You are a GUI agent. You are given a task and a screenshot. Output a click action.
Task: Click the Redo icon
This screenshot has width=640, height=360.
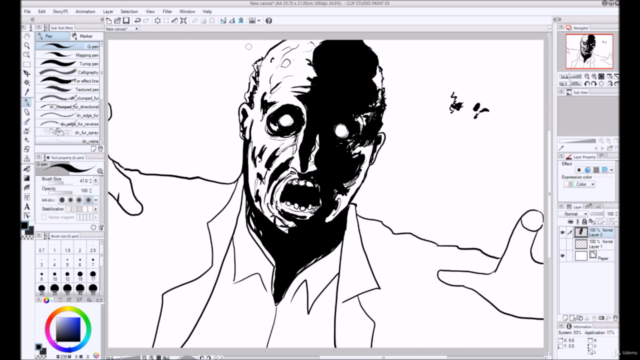click(x=147, y=21)
